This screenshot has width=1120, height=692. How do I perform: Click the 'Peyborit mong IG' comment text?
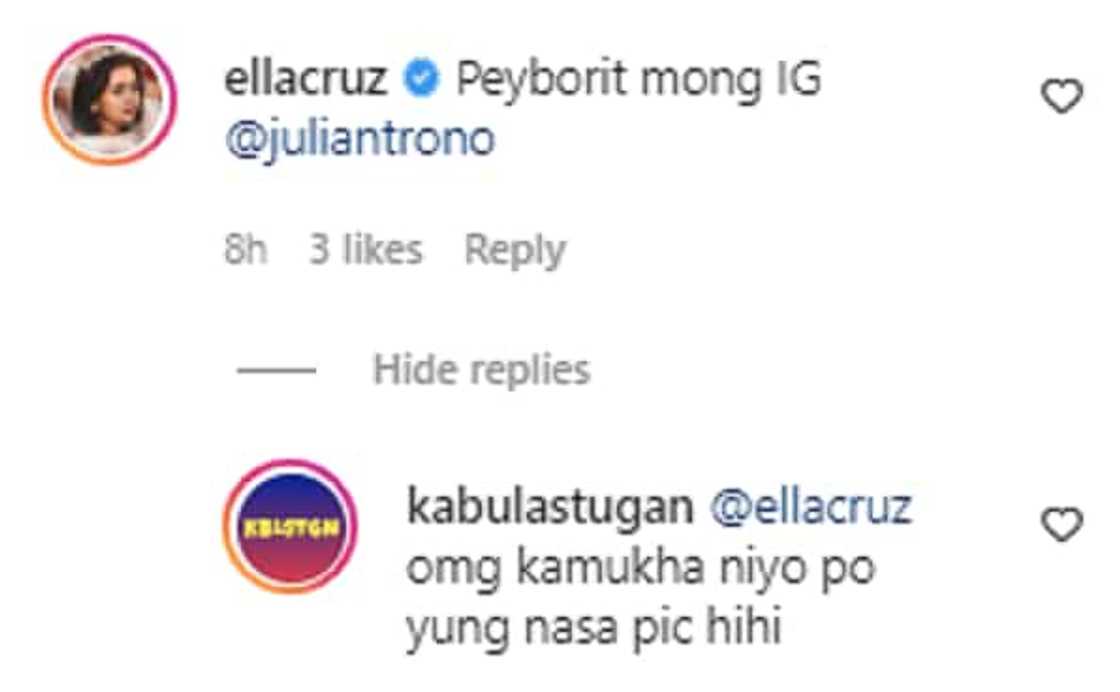click(639, 78)
